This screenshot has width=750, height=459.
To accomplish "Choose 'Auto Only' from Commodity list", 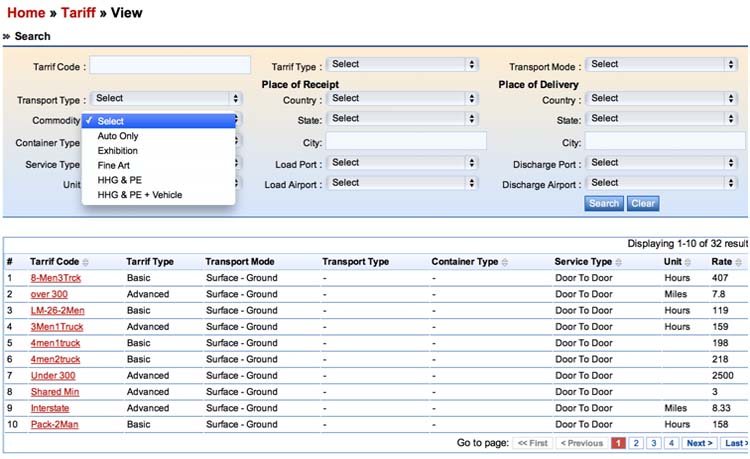I will [x=118, y=136].
